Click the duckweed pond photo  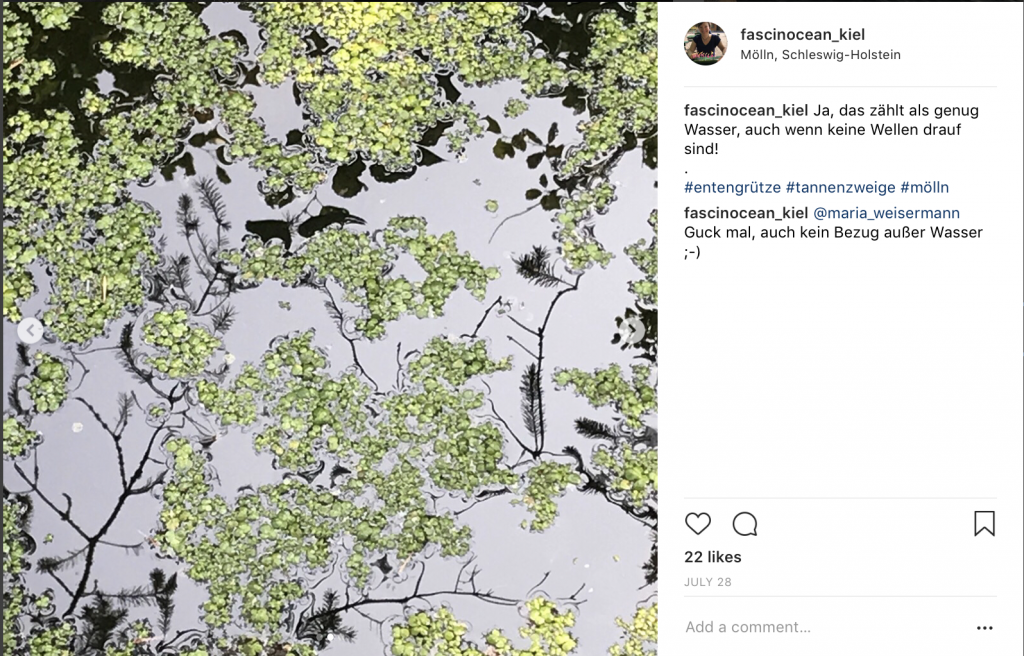[330, 328]
